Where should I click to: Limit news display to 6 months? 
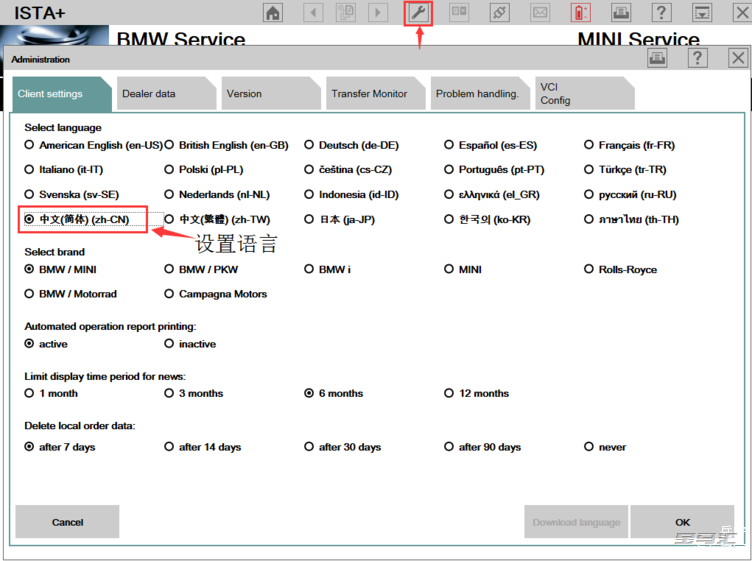[334, 393]
